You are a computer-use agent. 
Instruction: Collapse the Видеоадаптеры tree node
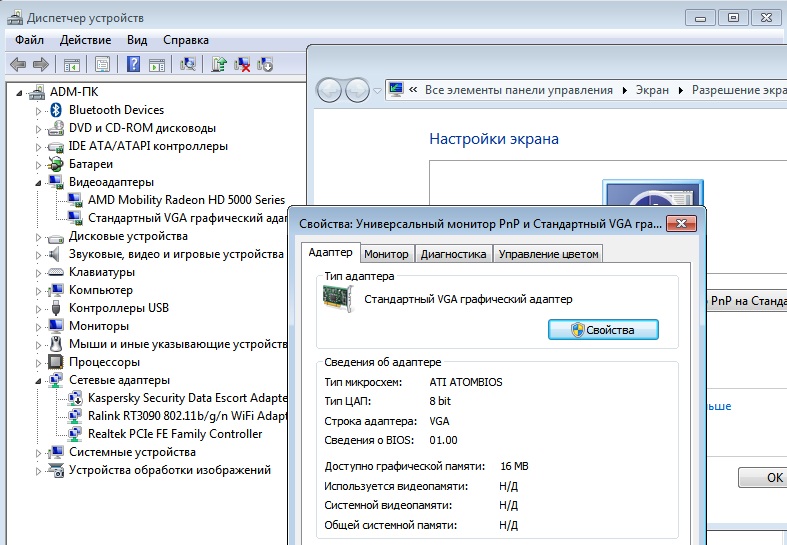point(40,182)
